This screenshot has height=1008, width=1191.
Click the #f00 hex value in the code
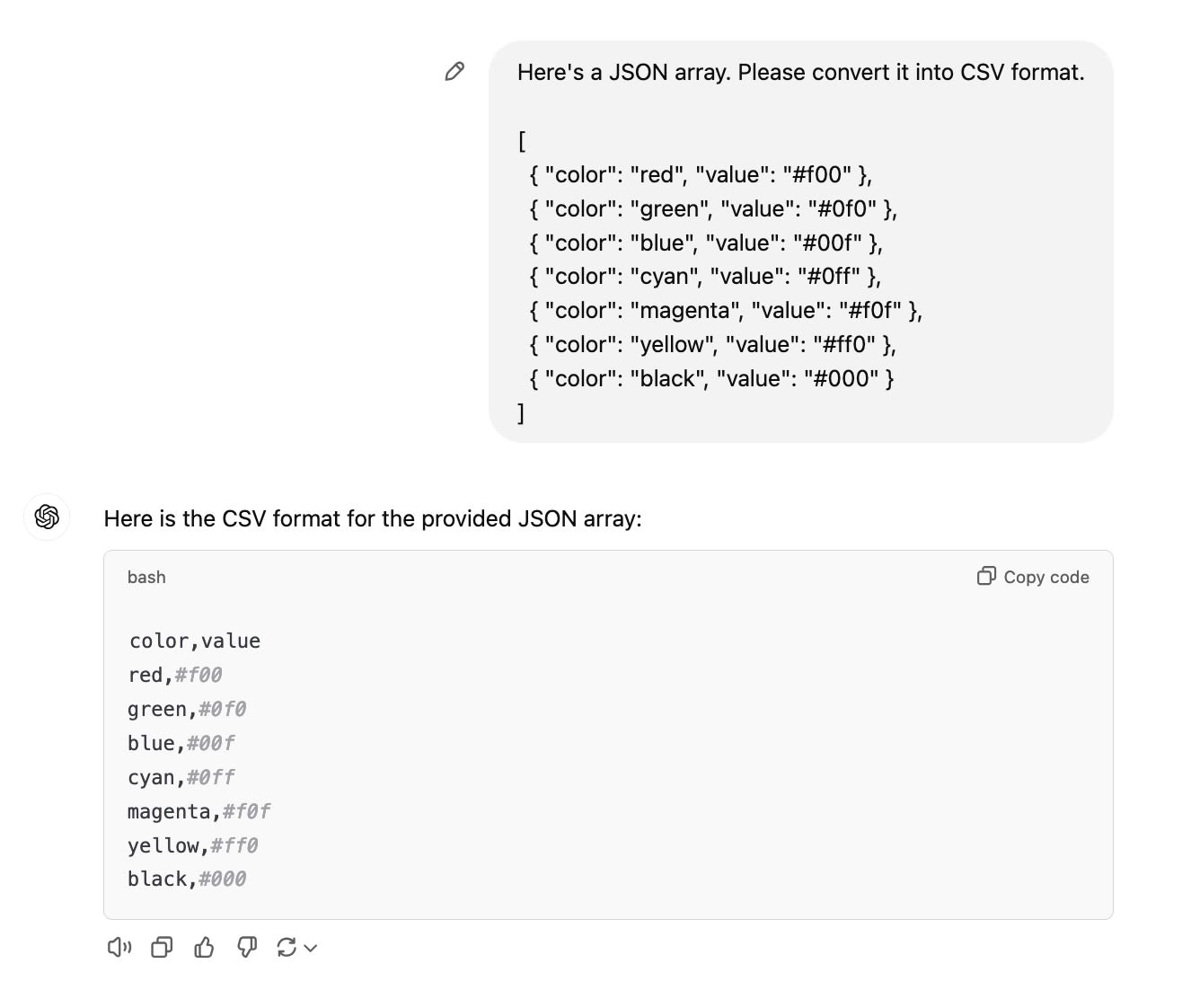[201, 674]
